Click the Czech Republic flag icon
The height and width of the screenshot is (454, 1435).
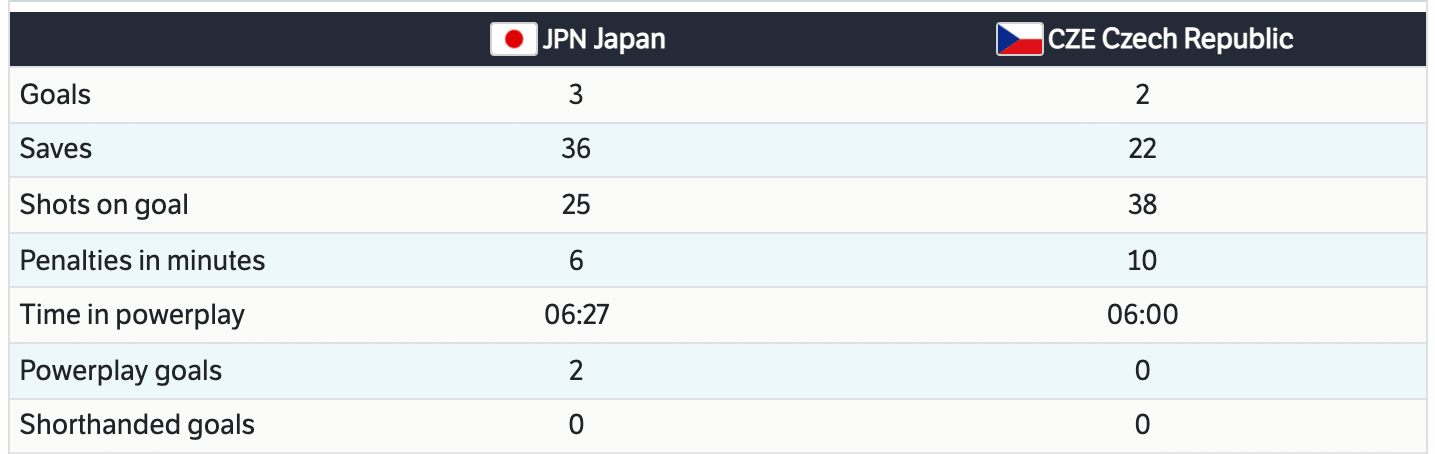[1019, 40]
